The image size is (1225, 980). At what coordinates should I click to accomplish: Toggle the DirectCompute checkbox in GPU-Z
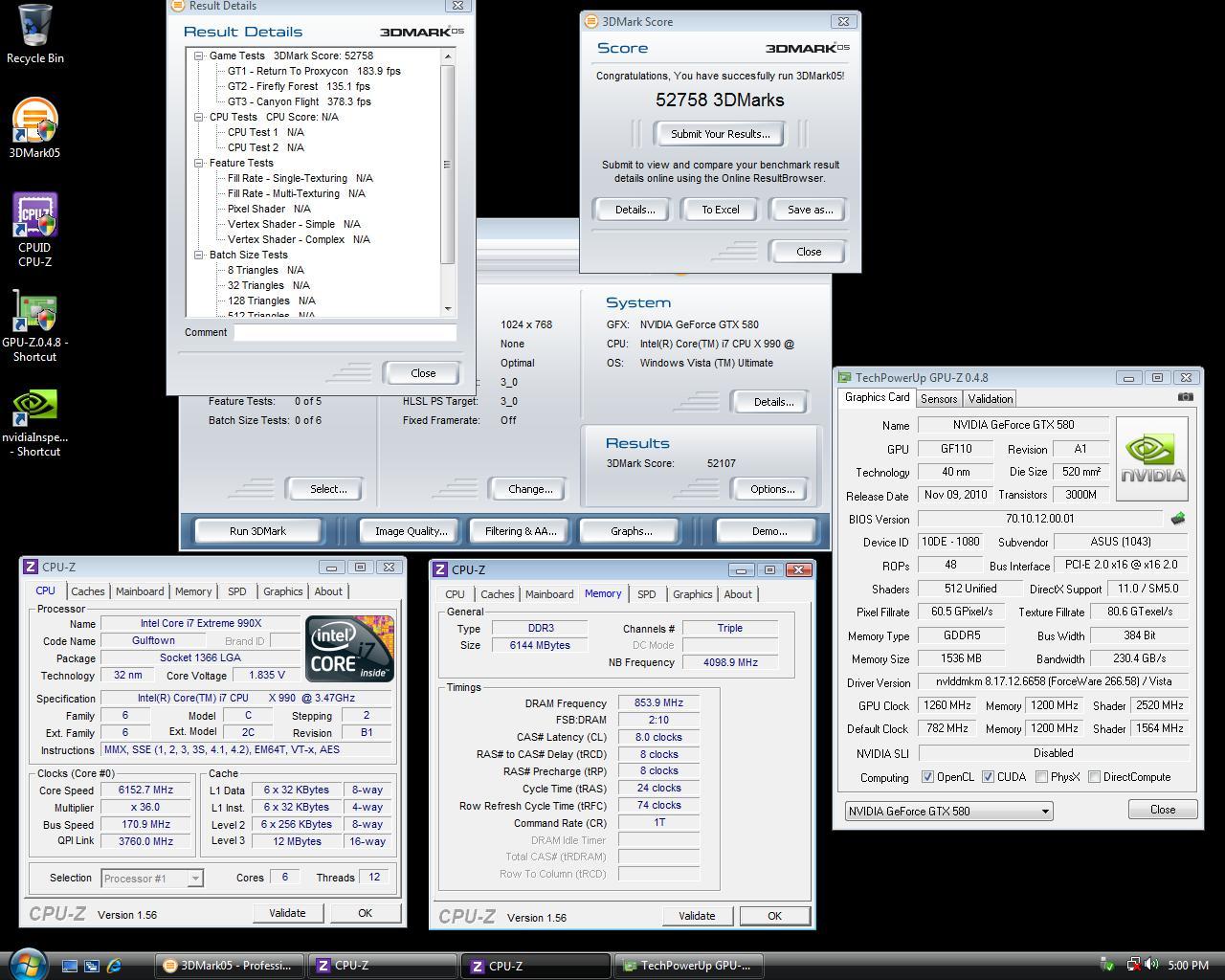tap(1094, 777)
